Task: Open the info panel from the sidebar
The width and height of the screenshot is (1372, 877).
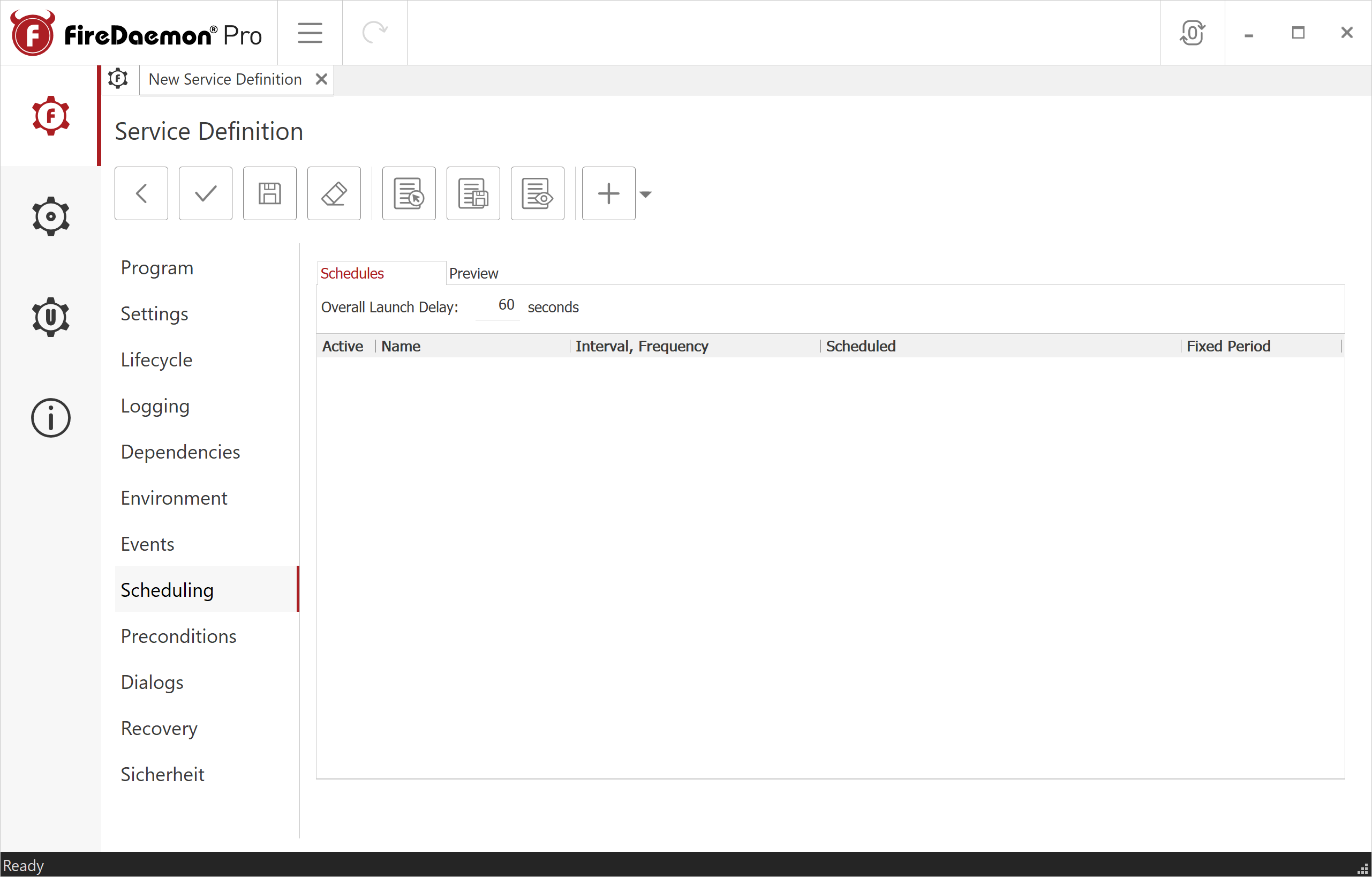Action: pos(51,418)
